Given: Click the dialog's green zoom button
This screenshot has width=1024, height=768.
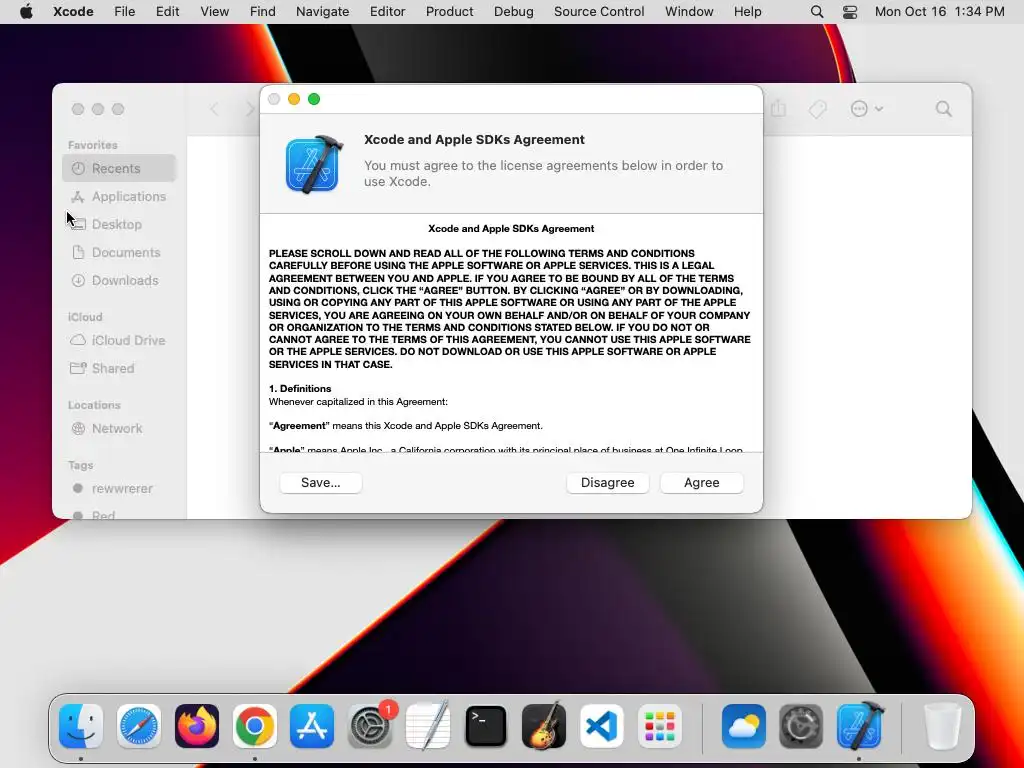Looking at the screenshot, I should [x=314, y=99].
